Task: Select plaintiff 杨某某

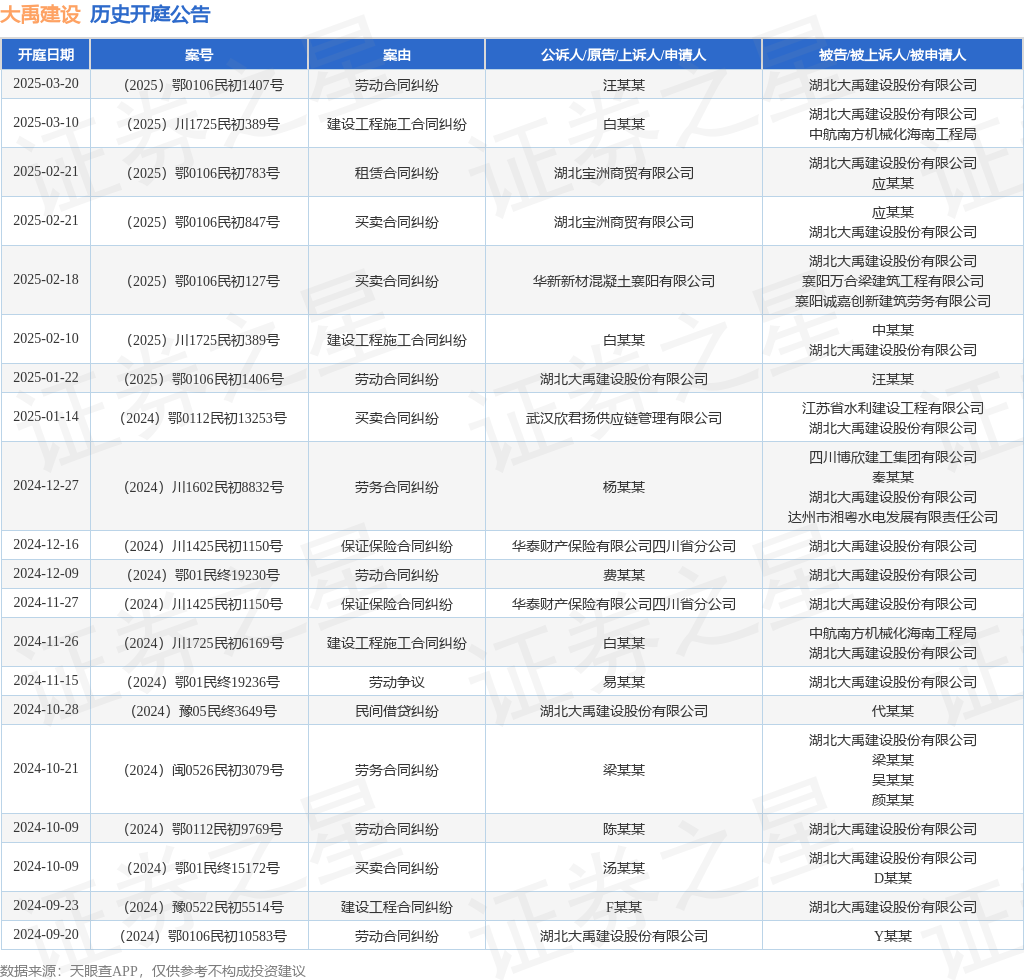Action: [x=624, y=487]
